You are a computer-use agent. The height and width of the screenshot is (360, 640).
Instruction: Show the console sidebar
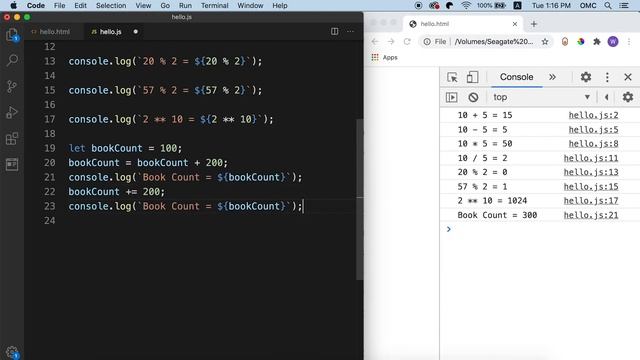(x=451, y=97)
